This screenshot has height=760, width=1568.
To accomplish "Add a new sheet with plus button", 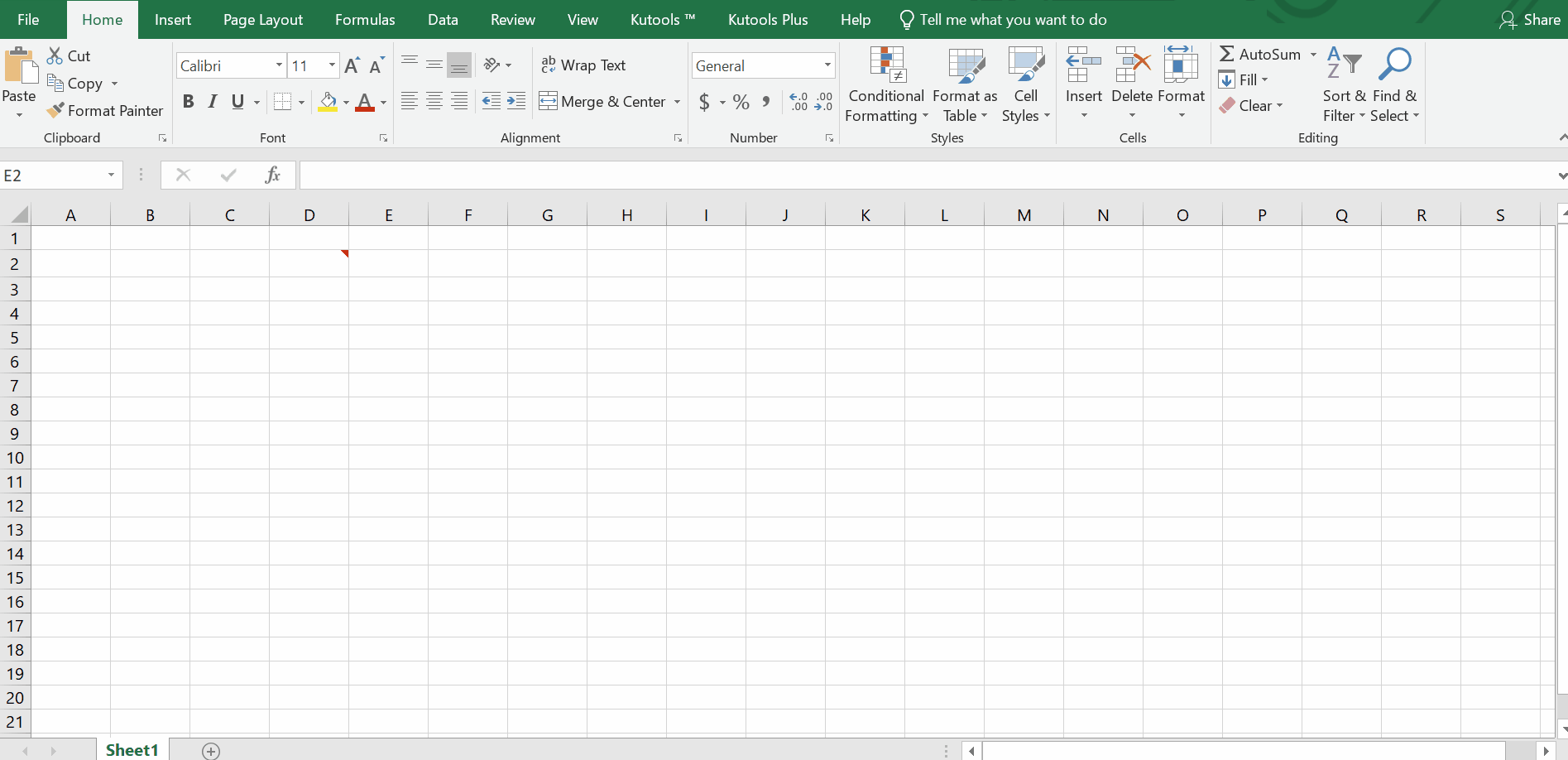I will (211, 751).
